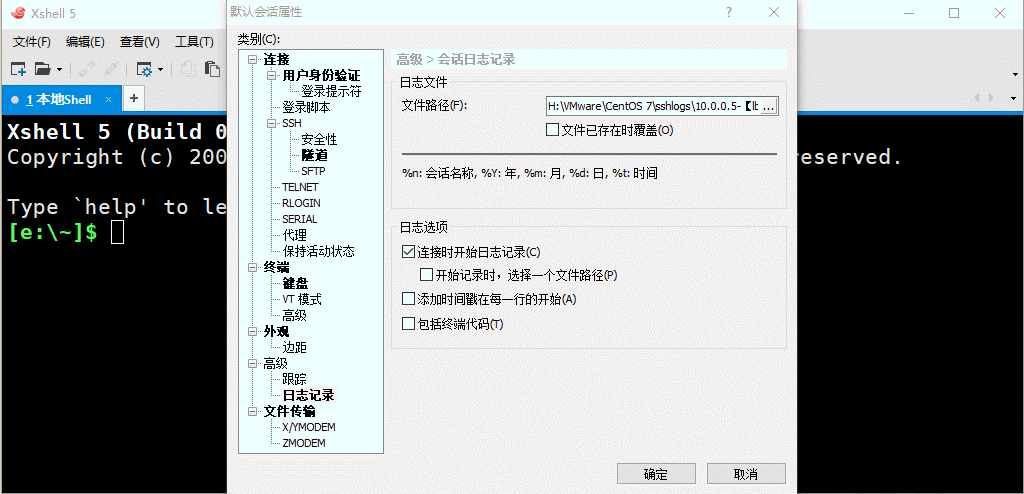Viewport: 1024px width, 494px height.
Task: Collapse the 用户身份验证 tree node
Action: tap(272, 76)
